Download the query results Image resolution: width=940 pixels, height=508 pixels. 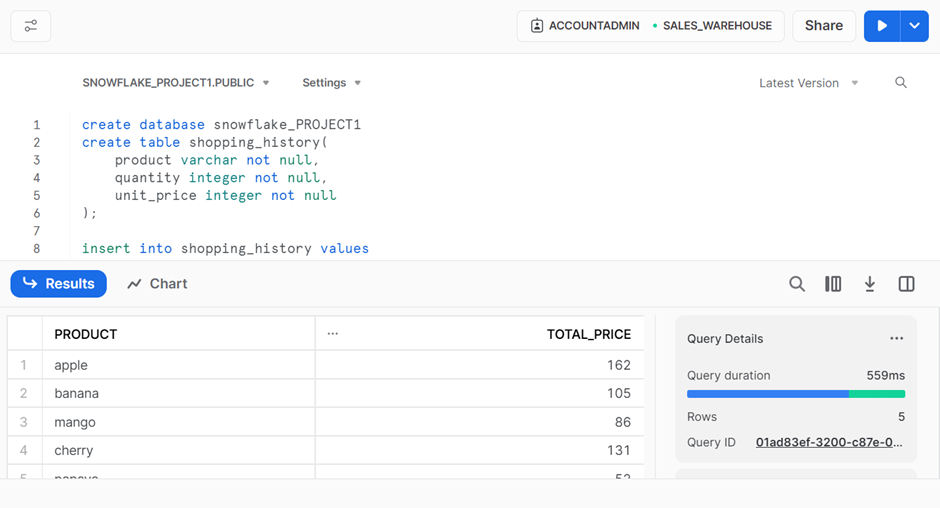[x=870, y=284]
